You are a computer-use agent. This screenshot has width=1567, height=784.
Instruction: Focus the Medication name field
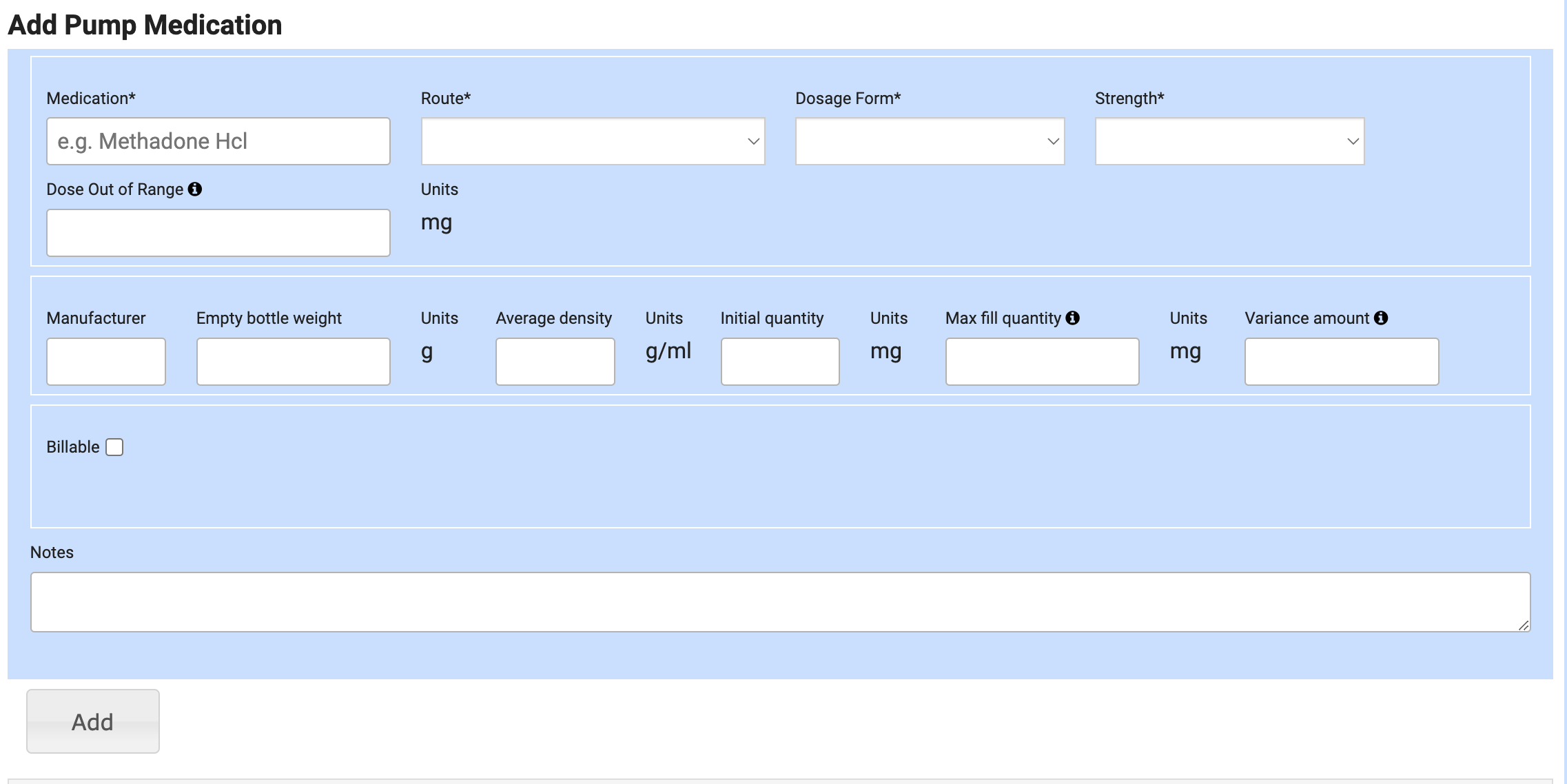point(218,141)
